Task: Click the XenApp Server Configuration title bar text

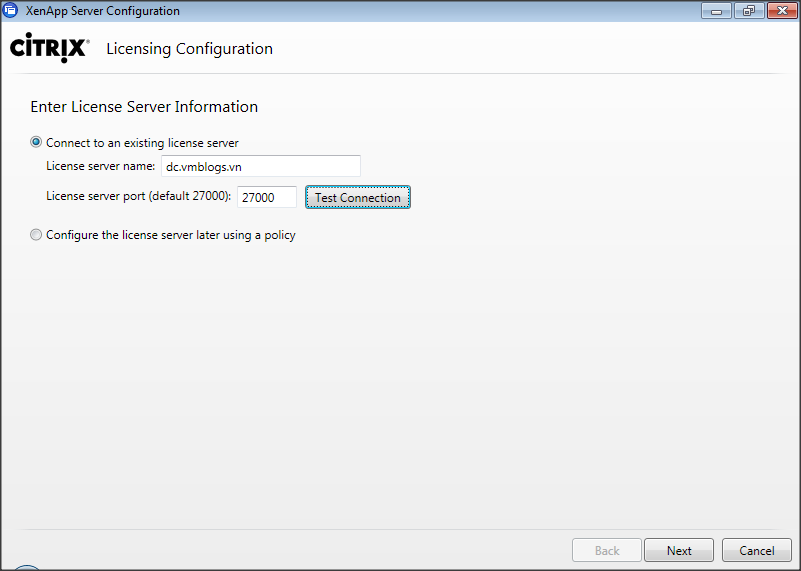Action: (x=102, y=11)
